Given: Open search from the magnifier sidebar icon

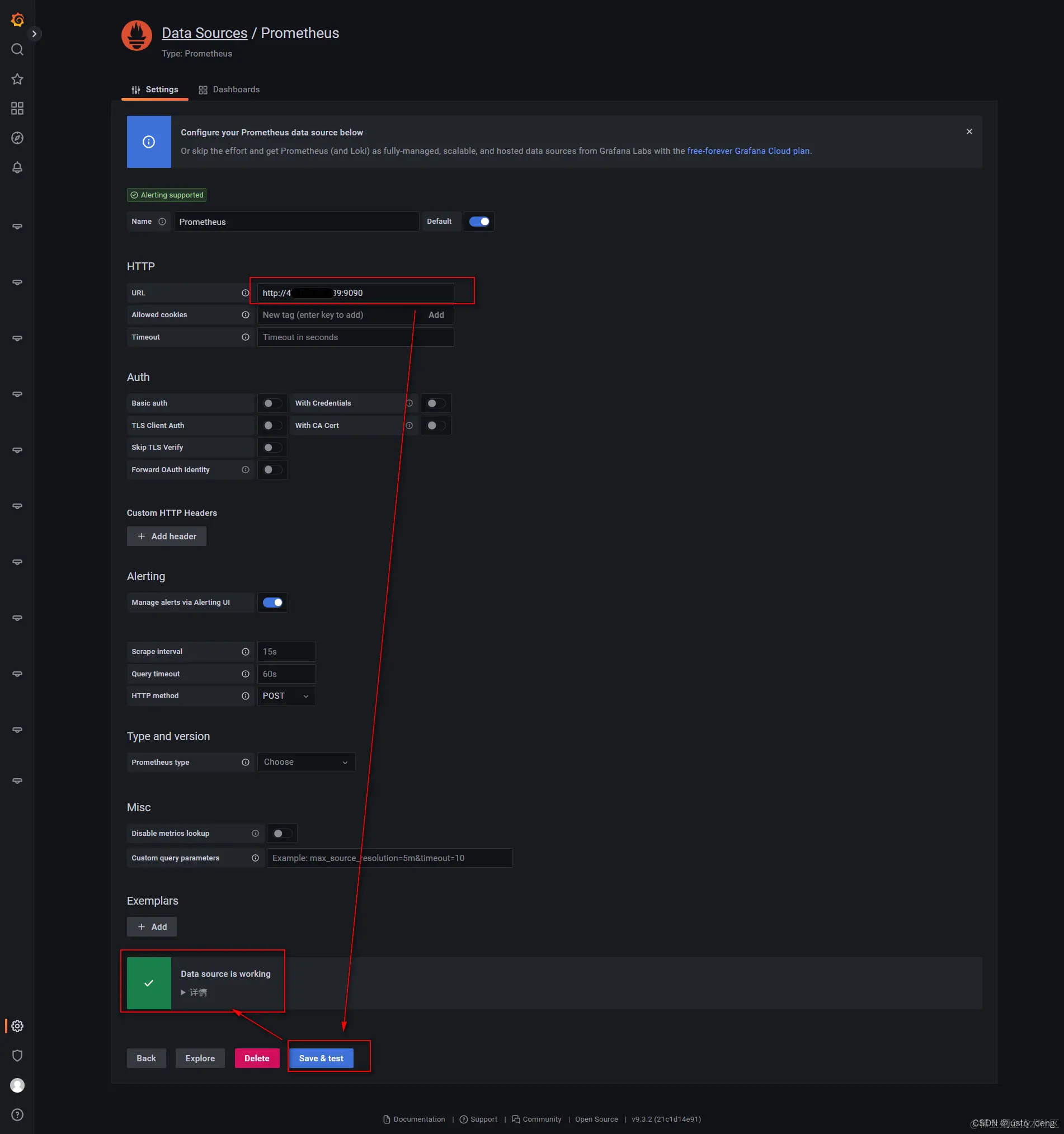Looking at the screenshot, I should point(18,50).
